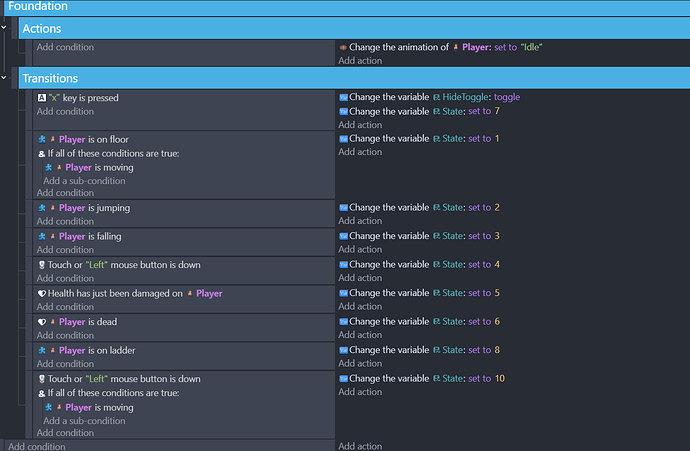690x451 pixels.
Task: Click the platformer icon on Player is jumping condition
Action: pos(41,208)
